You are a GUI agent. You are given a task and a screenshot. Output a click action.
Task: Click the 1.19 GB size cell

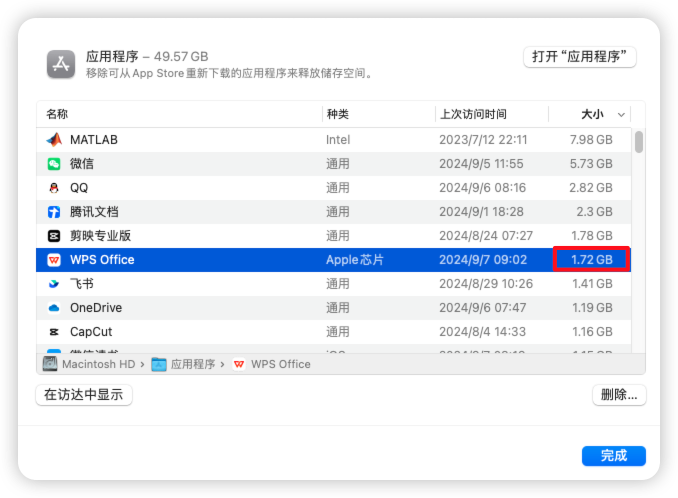pos(592,308)
